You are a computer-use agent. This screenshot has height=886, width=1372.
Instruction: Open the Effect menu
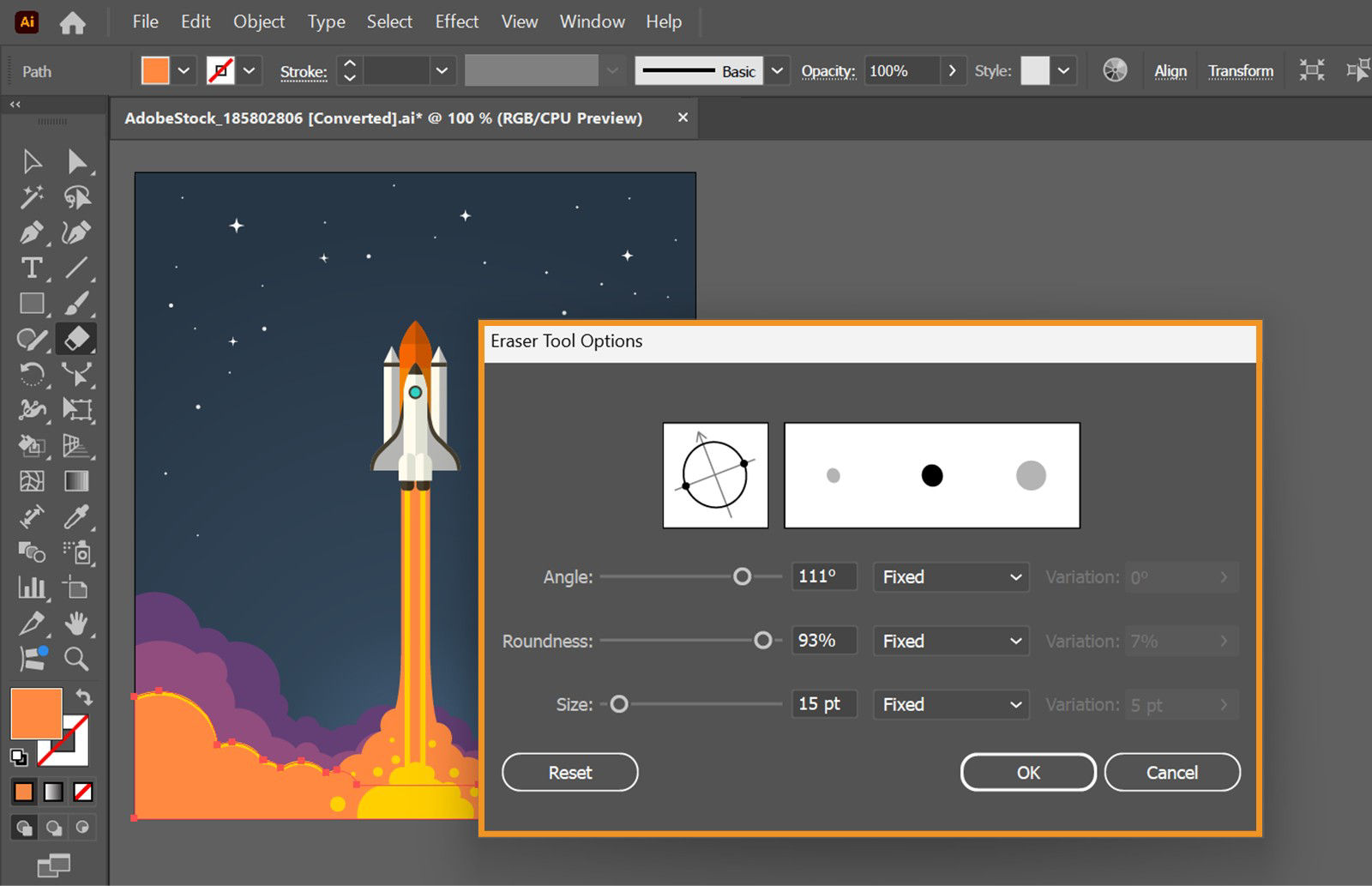click(x=456, y=21)
